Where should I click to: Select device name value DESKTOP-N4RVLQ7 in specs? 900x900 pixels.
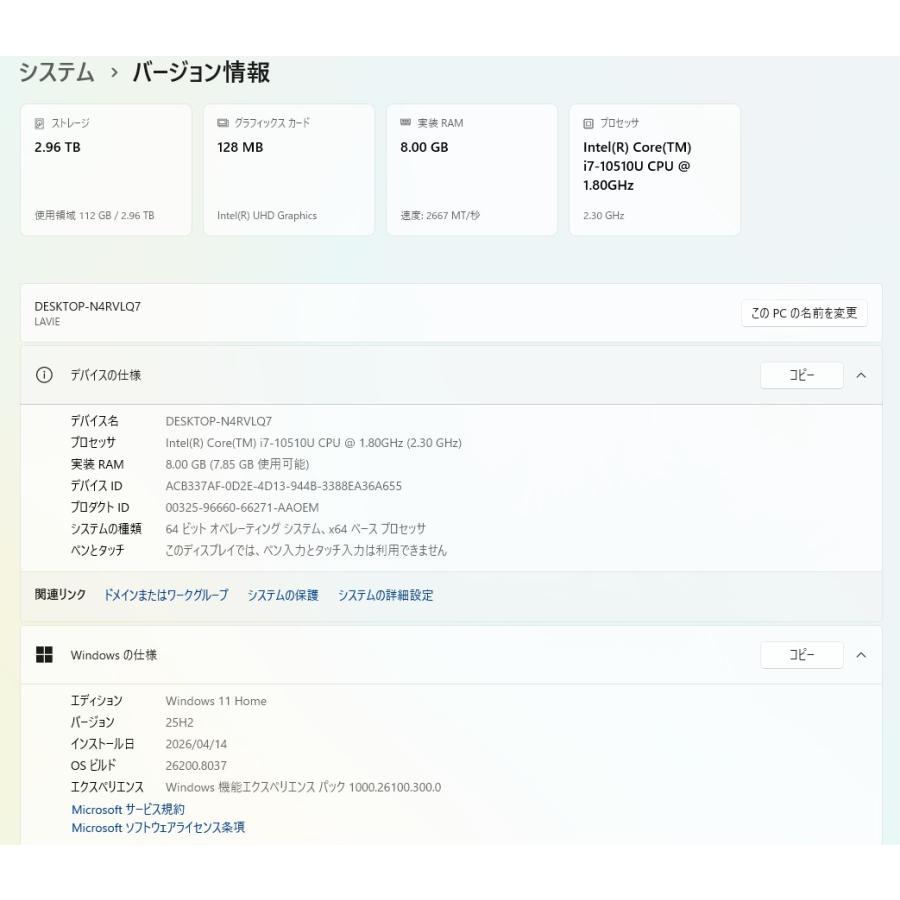(219, 421)
